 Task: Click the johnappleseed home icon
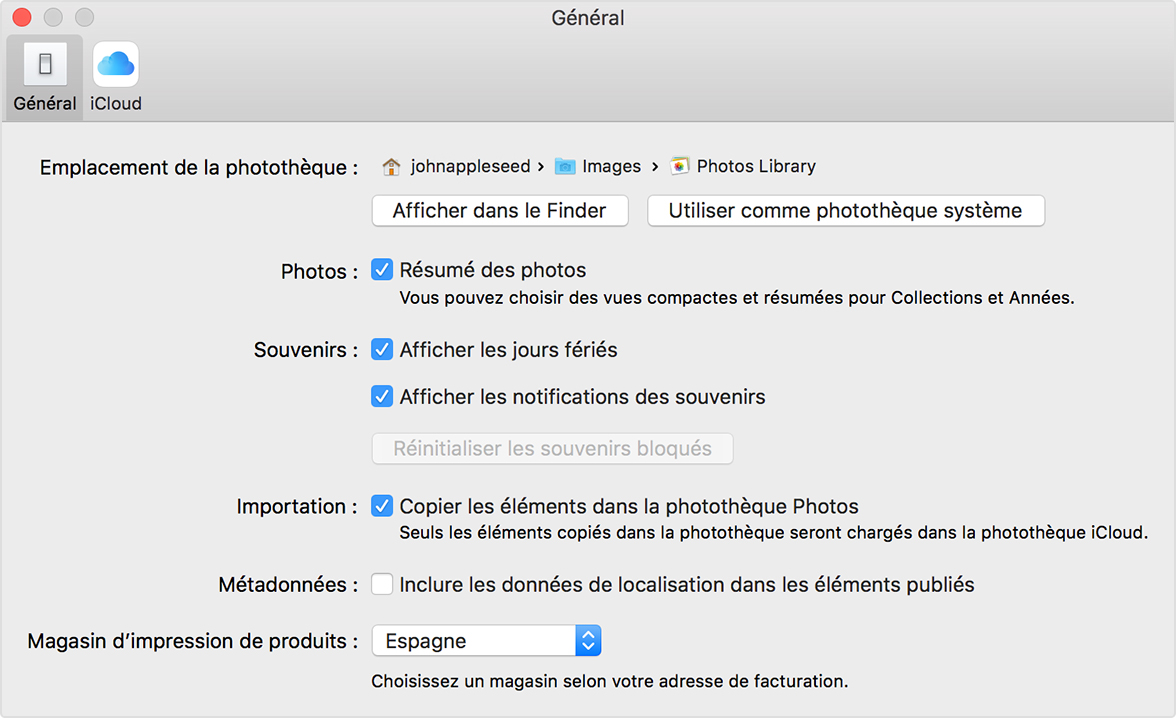pos(389,166)
